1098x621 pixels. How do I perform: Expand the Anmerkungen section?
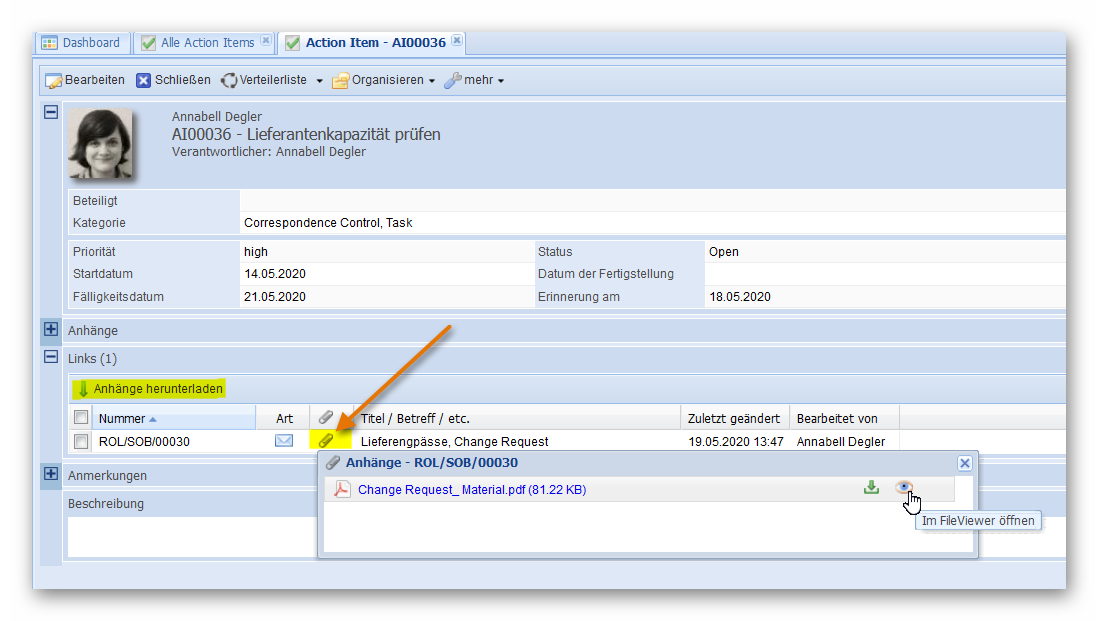50,474
